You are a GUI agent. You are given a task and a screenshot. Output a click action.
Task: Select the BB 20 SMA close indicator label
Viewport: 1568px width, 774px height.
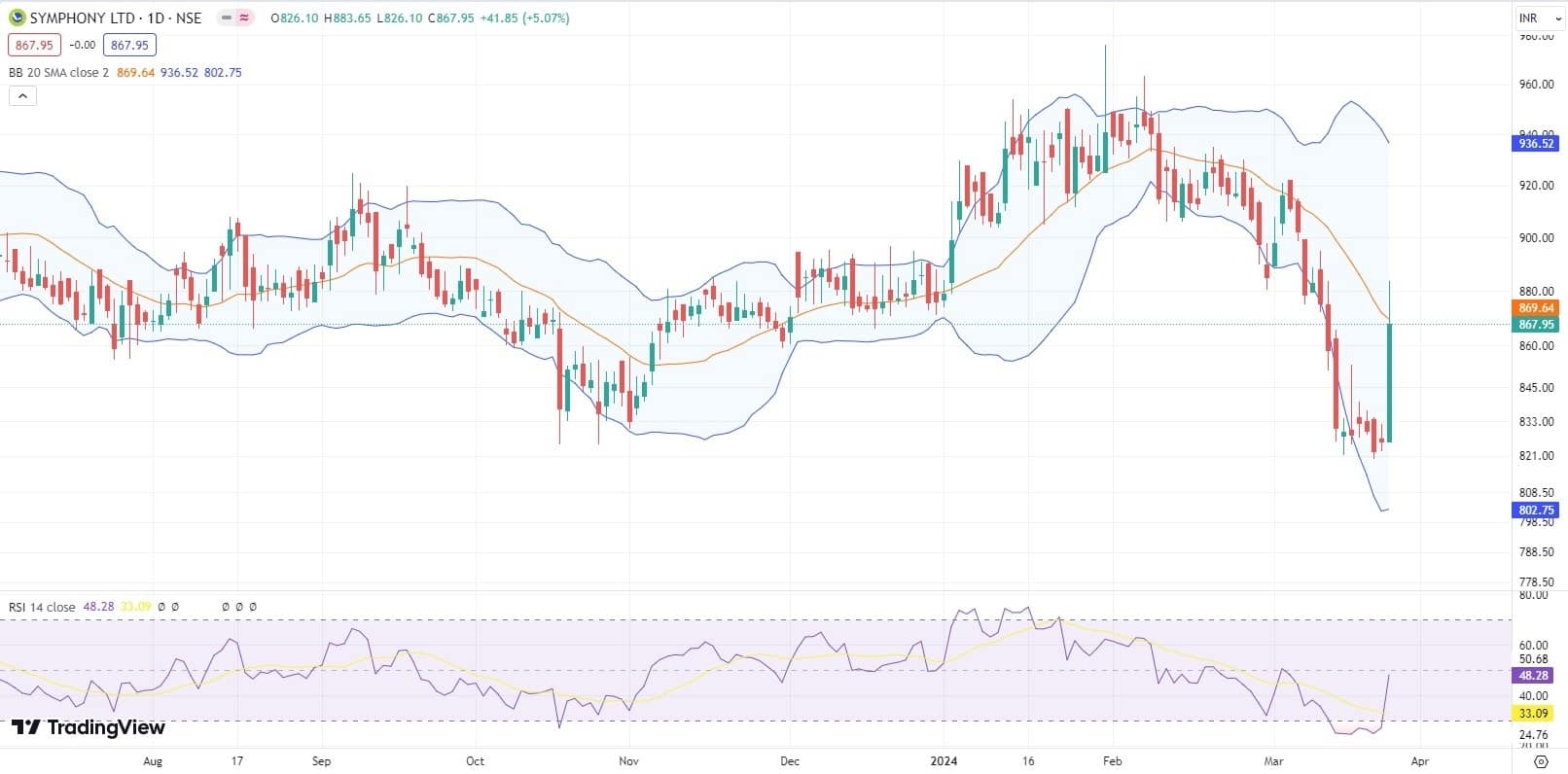point(58,72)
